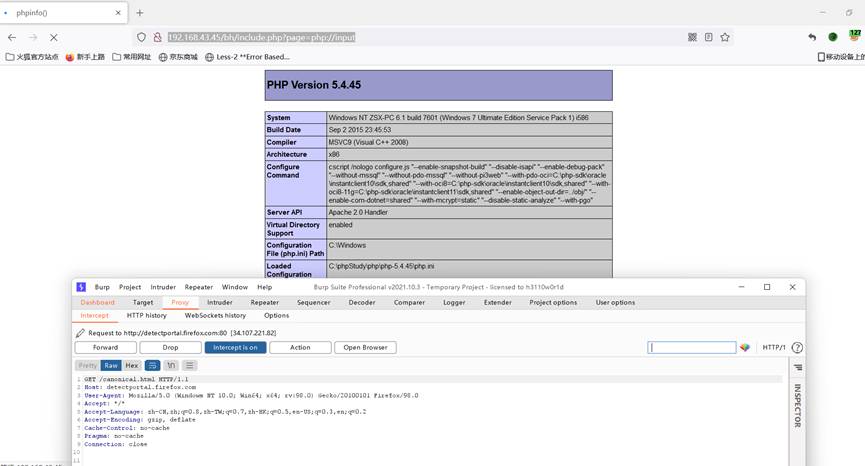This screenshot has width=865, height=466.
Task: Open the multicolor highlight picker icon
Action: point(745,347)
